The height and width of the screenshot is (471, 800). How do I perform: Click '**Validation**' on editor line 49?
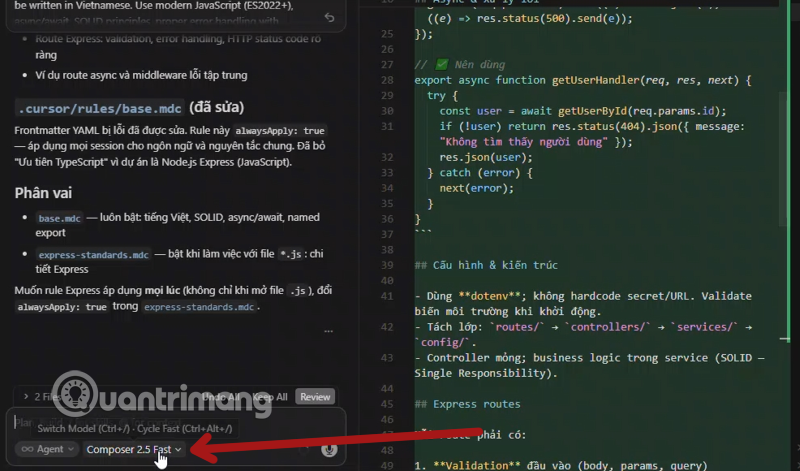(477, 465)
